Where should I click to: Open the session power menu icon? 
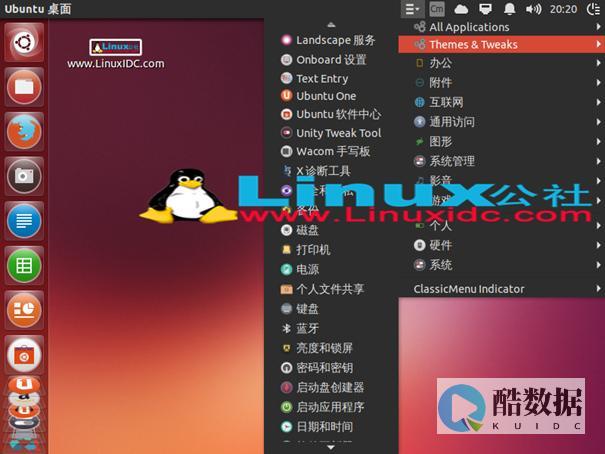pos(593,9)
